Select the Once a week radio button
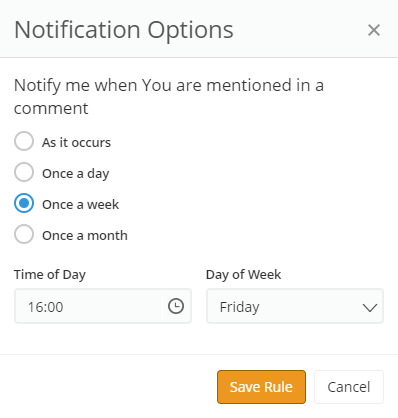Viewport: 398px width, 418px height. pyautogui.click(x=24, y=203)
